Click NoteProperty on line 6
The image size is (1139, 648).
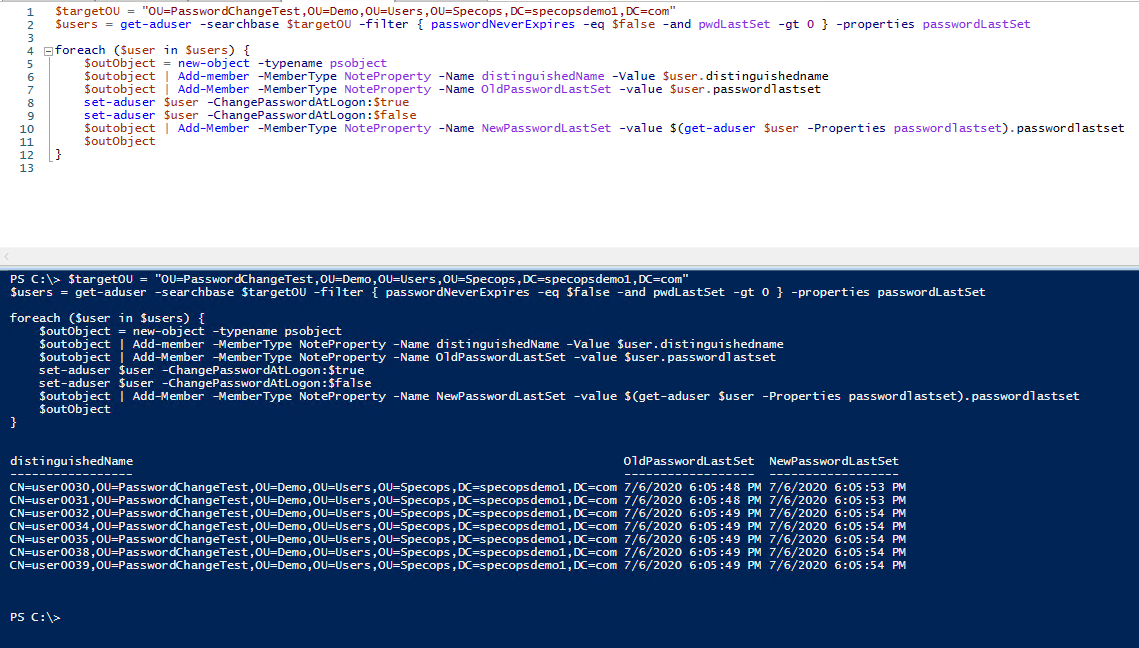387,75
